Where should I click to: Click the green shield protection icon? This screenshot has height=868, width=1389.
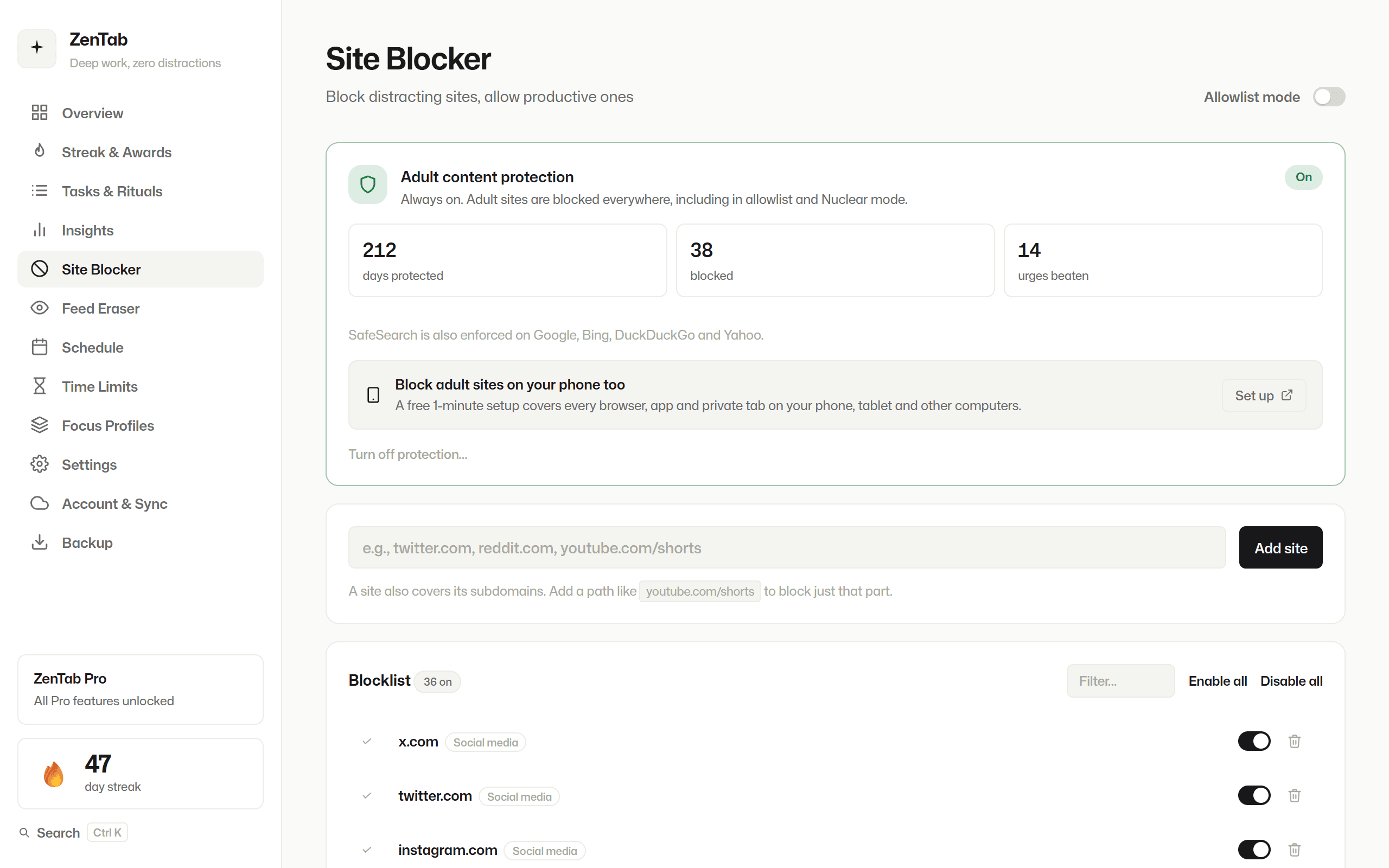(x=368, y=185)
